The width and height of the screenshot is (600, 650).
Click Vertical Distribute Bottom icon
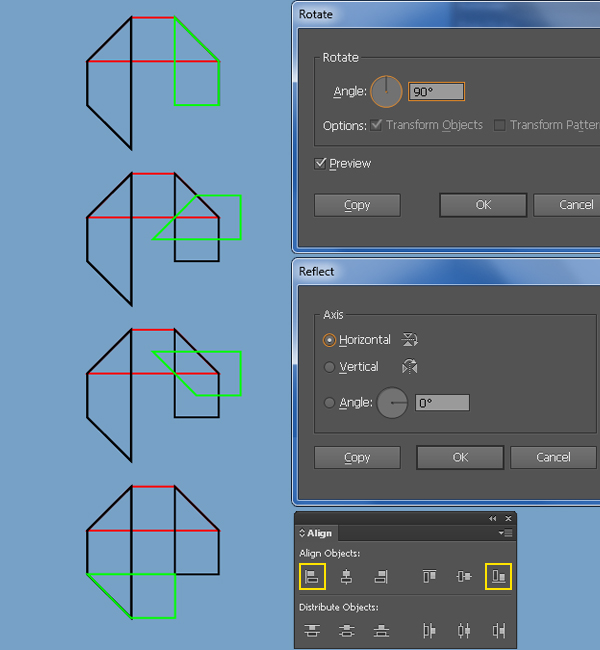tap(381, 631)
